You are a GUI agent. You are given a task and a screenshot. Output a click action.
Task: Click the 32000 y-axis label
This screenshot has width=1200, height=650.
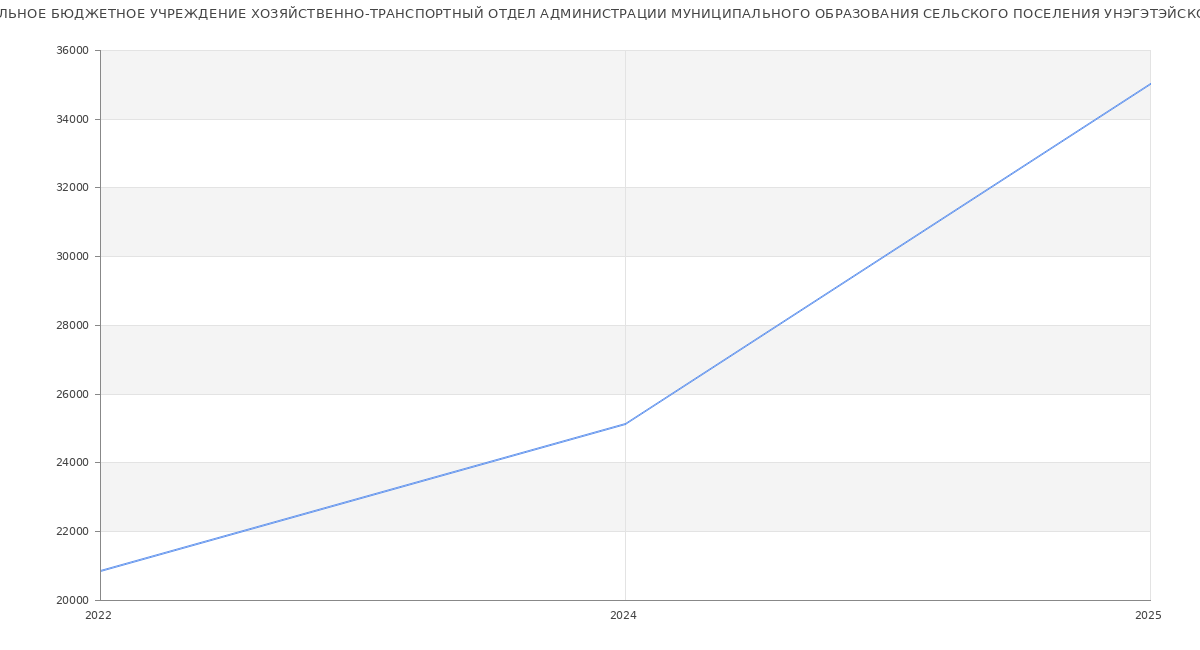point(71,187)
